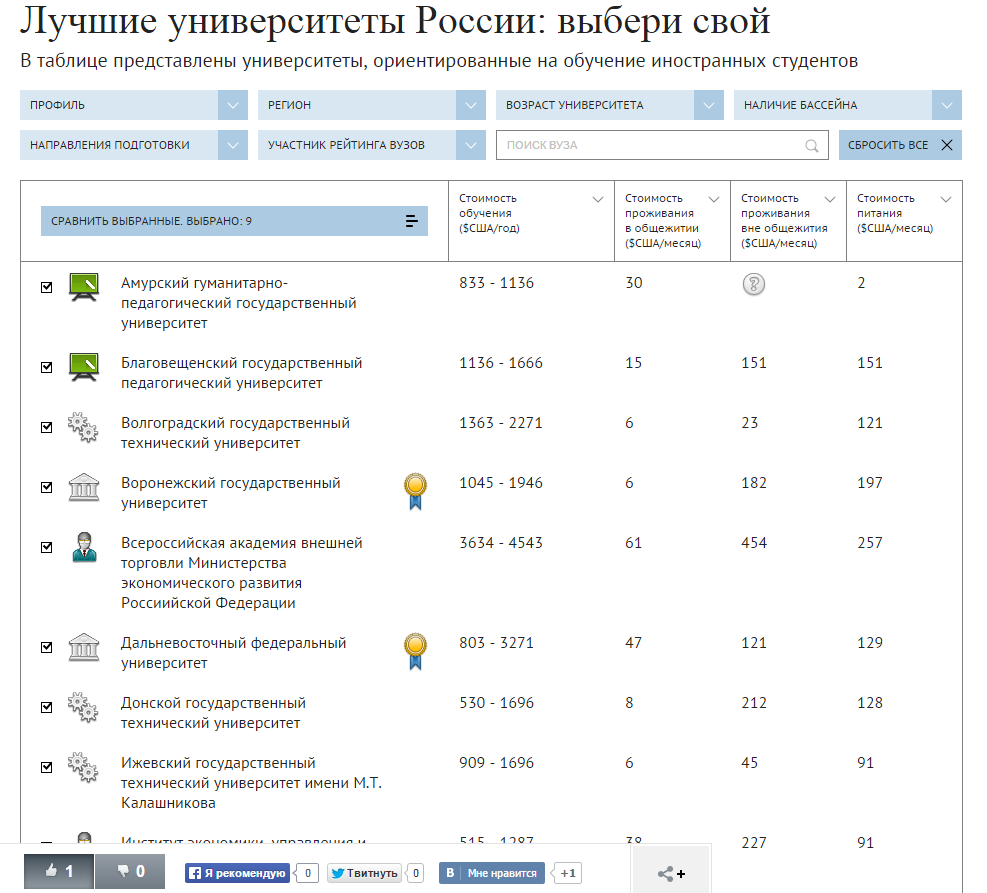This screenshot has width=987, height=893.
Task: Click the gears icon for Донской technical university
Action: coord(83,707)
